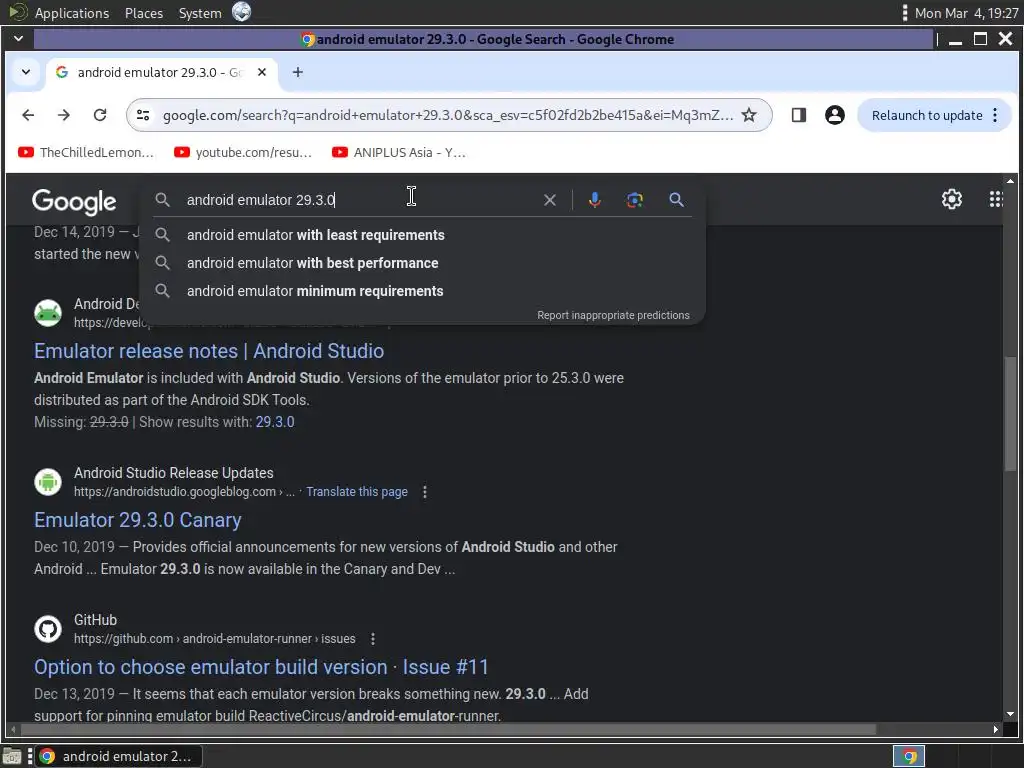Click the horizontal scrollbar thumb
Image resolution: width=1024 pixels, height=768 pixels.
(x=448, y=729)
